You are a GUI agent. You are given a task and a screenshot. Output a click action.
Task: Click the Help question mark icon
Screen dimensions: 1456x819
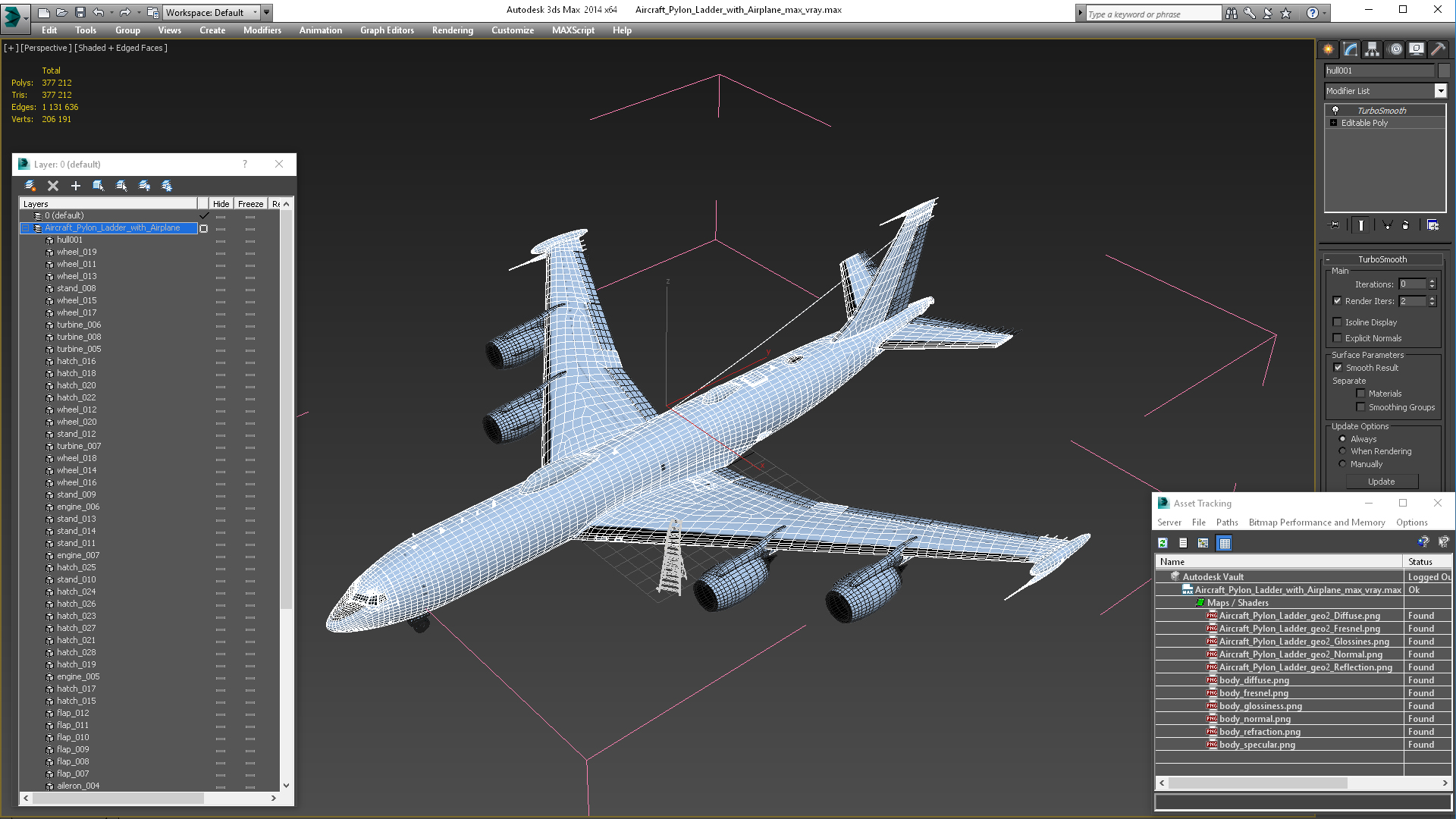pos(1312,13)
